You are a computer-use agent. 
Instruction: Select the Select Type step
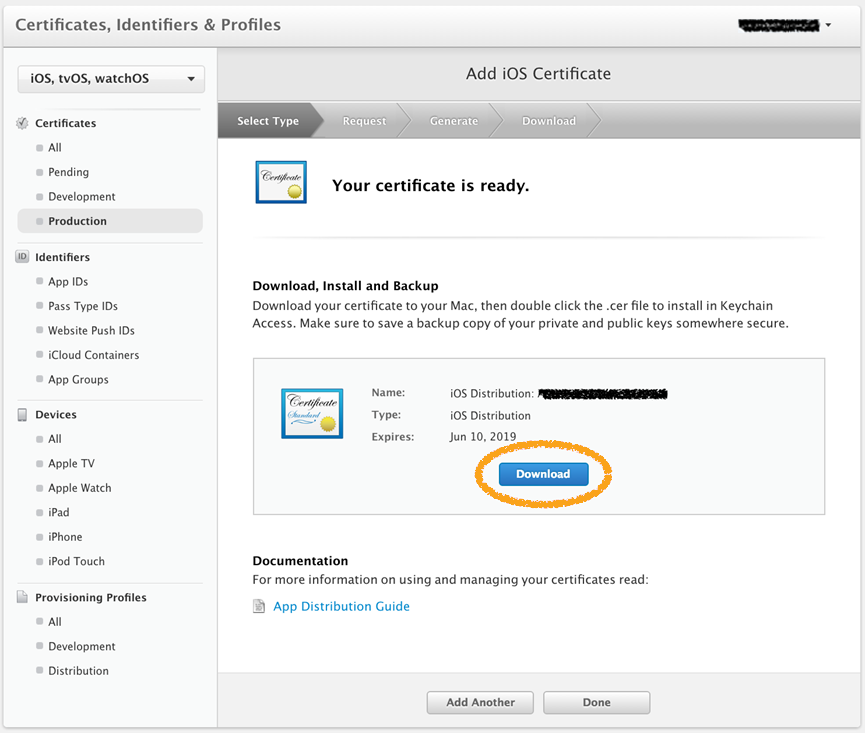(x=268, y=121)
